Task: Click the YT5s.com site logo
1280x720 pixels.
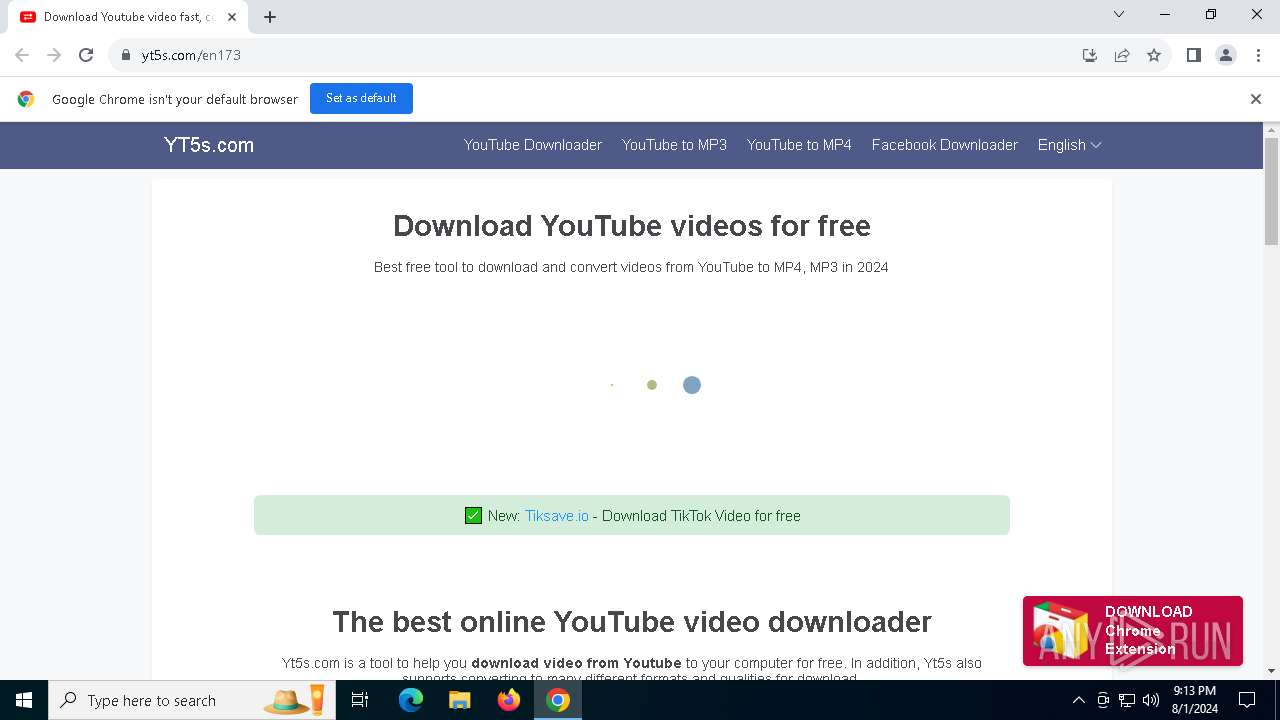Action: pyautogui.click(x=209, y=145)
